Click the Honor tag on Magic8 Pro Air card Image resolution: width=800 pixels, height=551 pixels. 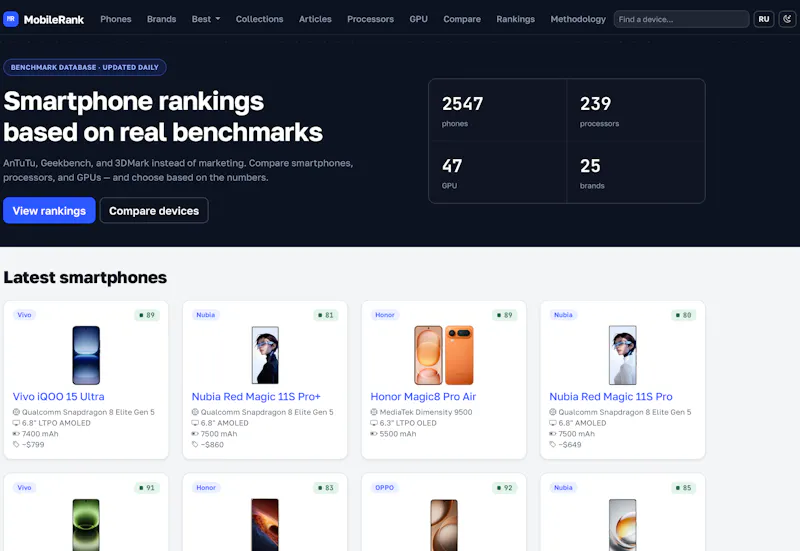pos(385,315)
